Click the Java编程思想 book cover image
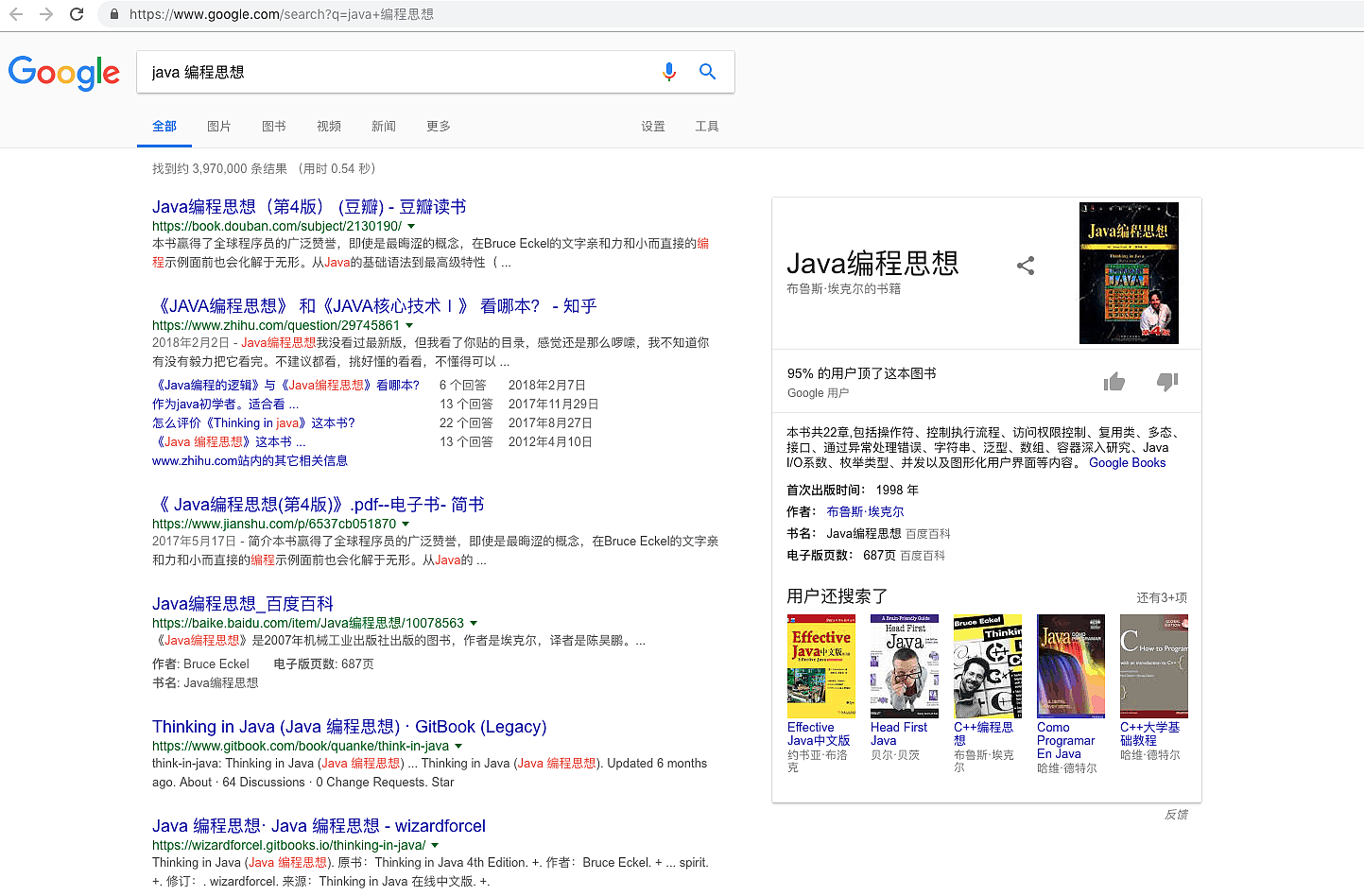 coord(1129,273)
